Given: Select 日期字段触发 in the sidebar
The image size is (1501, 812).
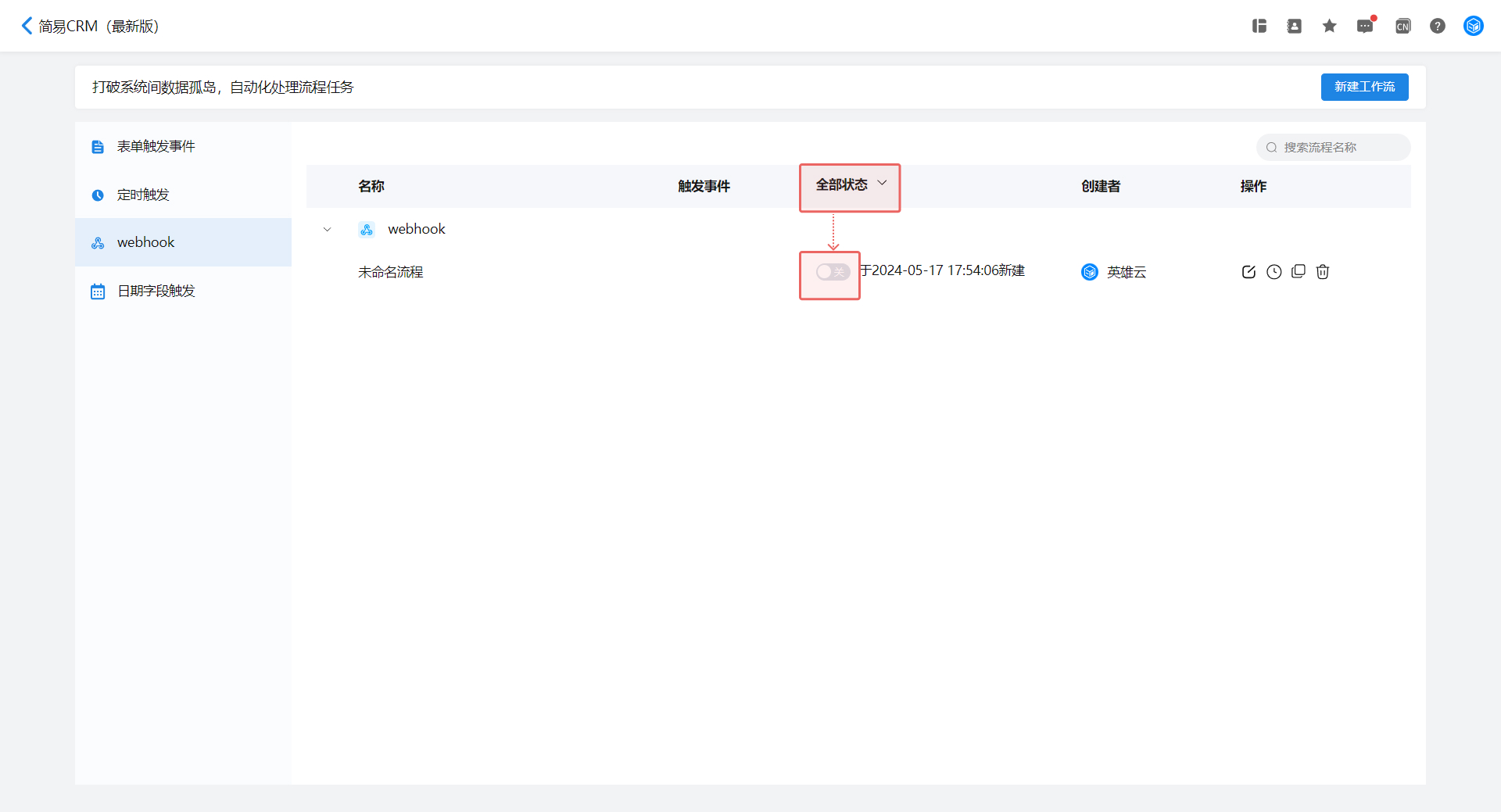Looking at the screenshot, I should (x=156, y=291).
